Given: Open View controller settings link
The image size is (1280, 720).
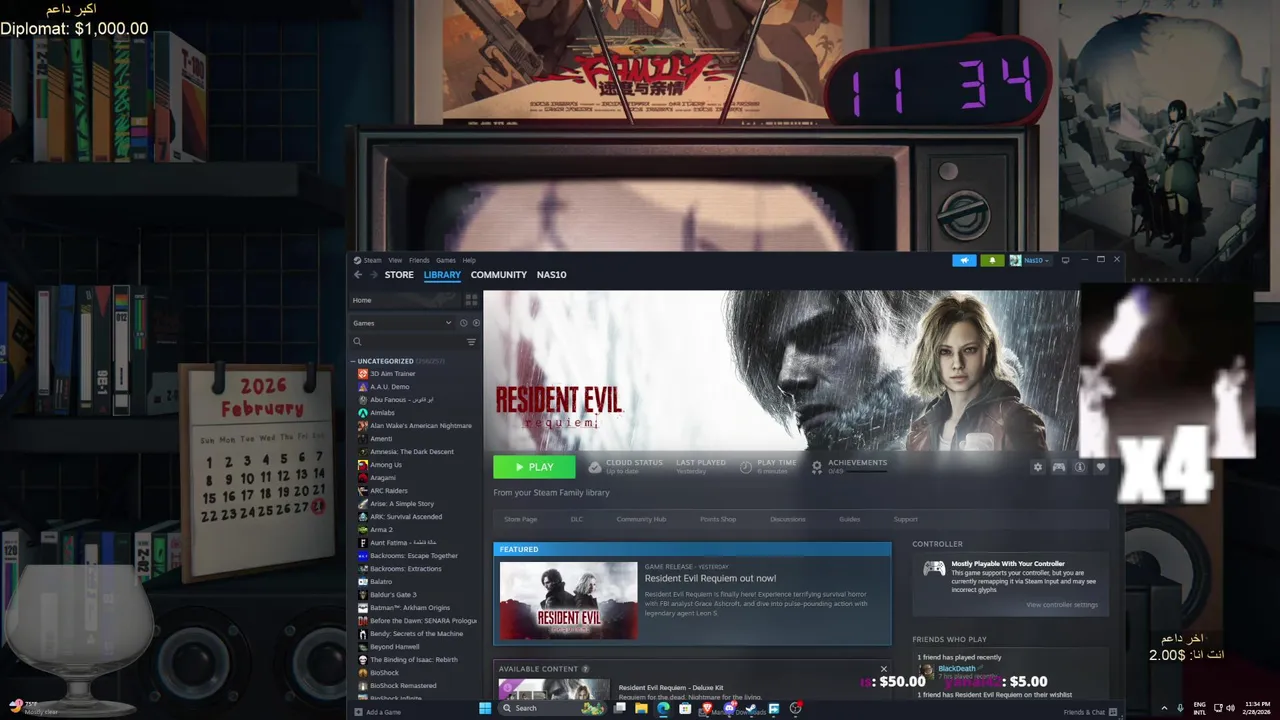Looking at the screenshot, I should click(1062, 605).
